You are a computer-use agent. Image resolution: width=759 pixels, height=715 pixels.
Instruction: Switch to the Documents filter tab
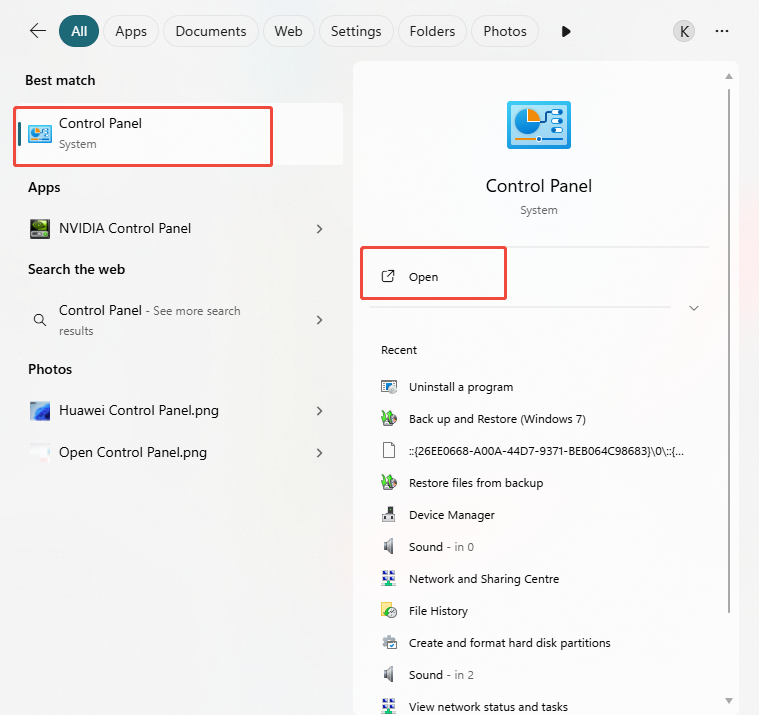[211, 31]
